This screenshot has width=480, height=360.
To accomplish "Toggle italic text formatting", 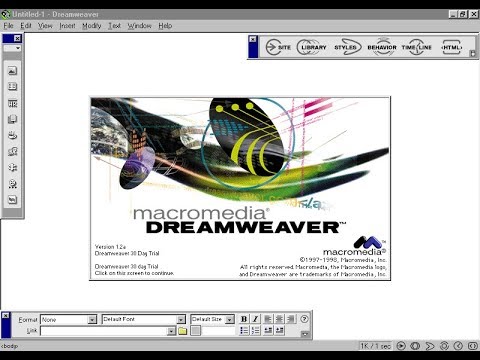I will click(x=255, y=319).
